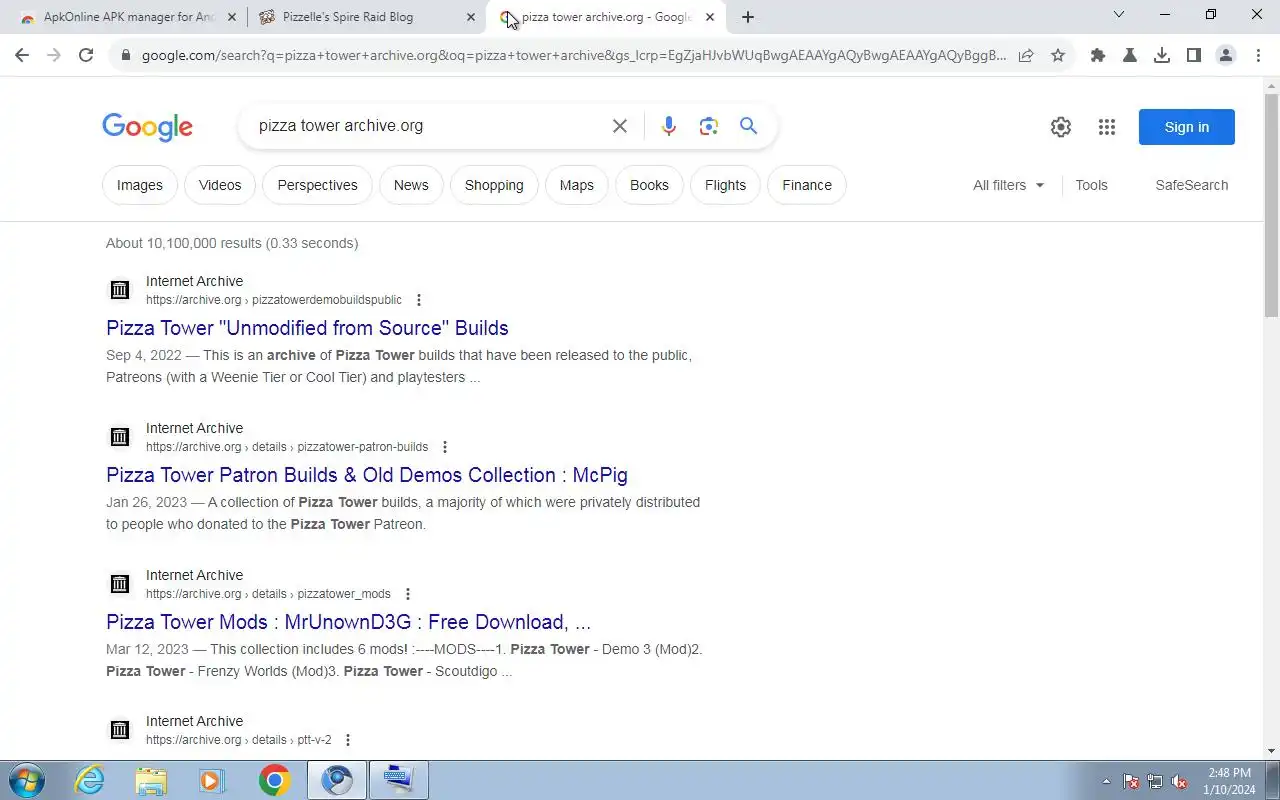Open Windows Media Player taskbar icon
Screen dimensions: 1280x800
pos(212,780)
